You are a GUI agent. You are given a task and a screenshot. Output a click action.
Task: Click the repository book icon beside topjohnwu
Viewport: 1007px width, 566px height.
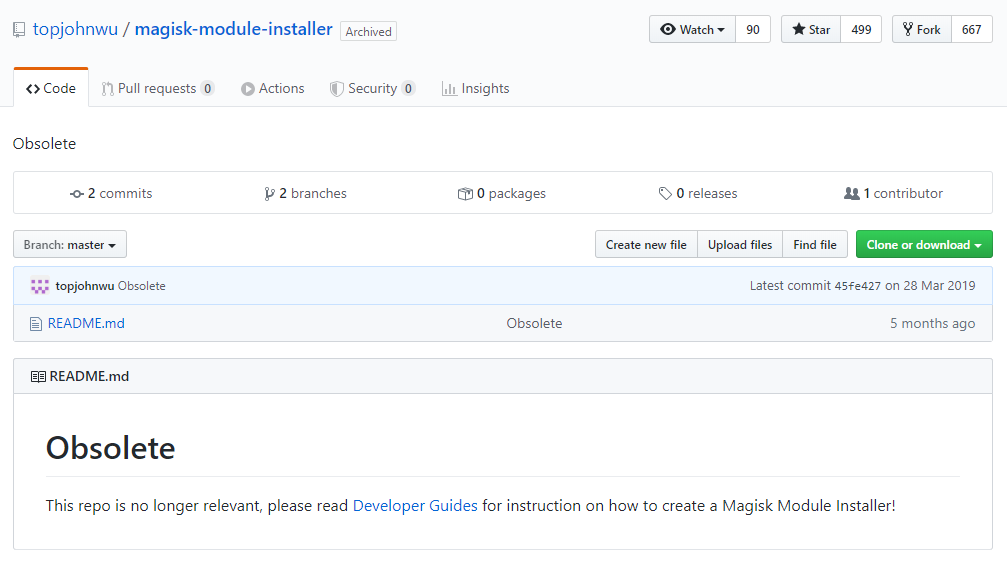point(19,30)
